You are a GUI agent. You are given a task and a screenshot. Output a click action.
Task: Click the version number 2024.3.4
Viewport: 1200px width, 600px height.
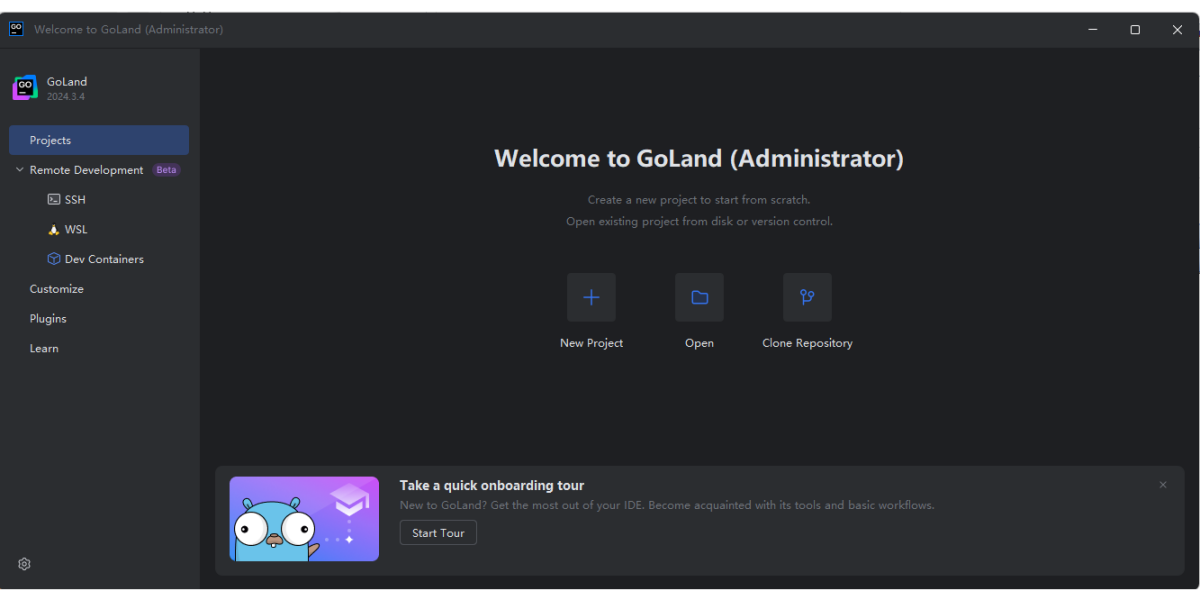[67, 96]
